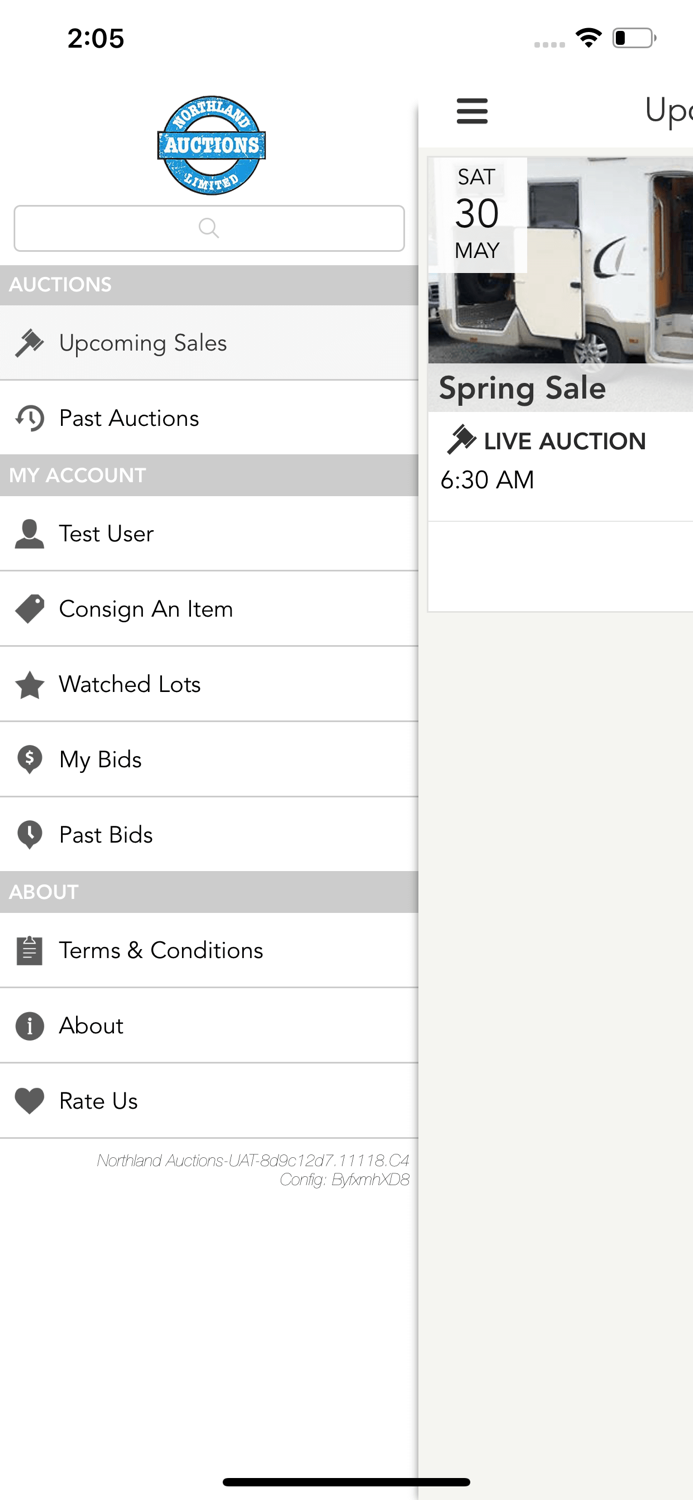Image resolution: width=693 pixels, height=1500 pixels.
Task: Select the About info icon
Action: (29, 1025)
